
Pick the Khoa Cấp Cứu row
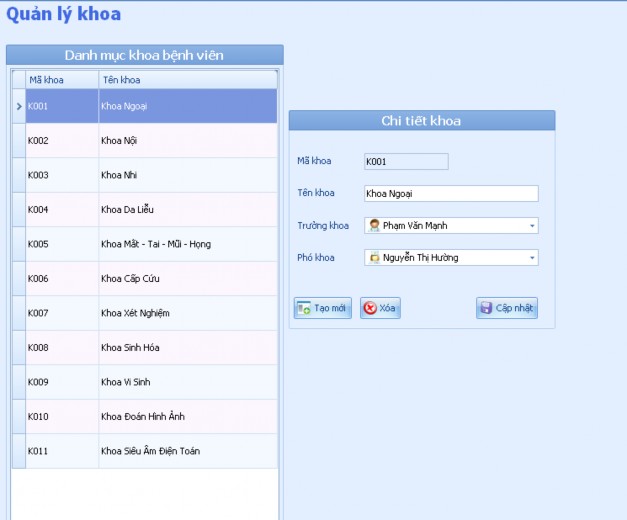click(150, 279)
